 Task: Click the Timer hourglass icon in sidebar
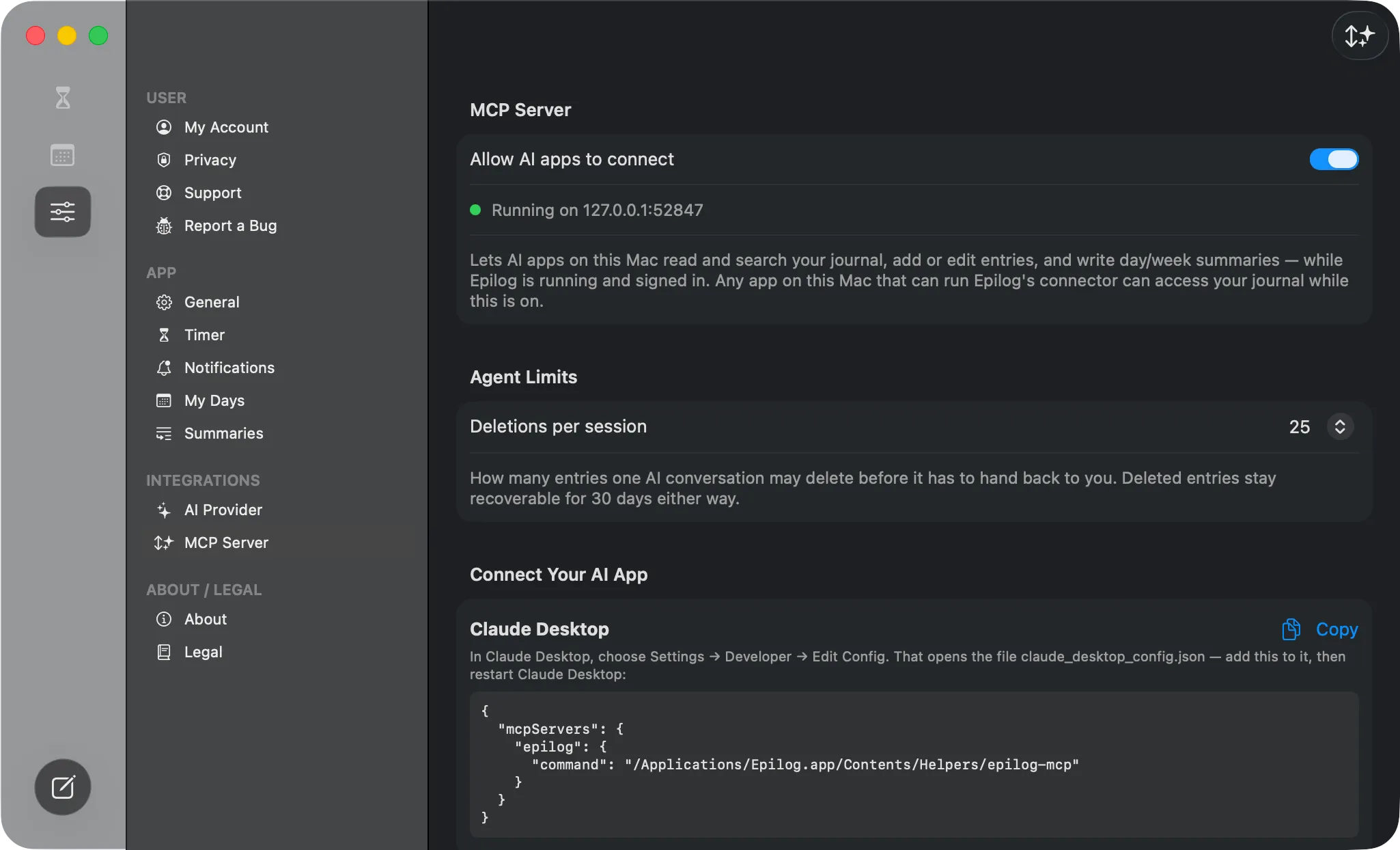click(x=164, y=335)
